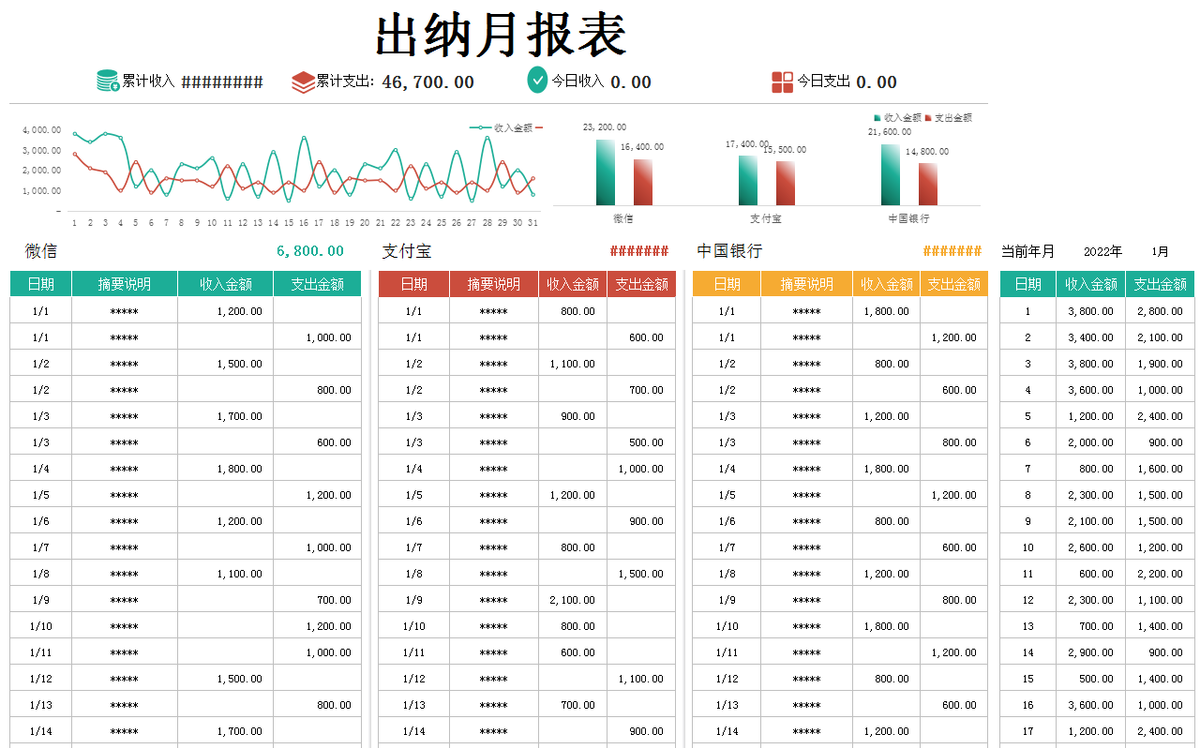Click 收入金额 header of the 微信 table

pos(225,284)
